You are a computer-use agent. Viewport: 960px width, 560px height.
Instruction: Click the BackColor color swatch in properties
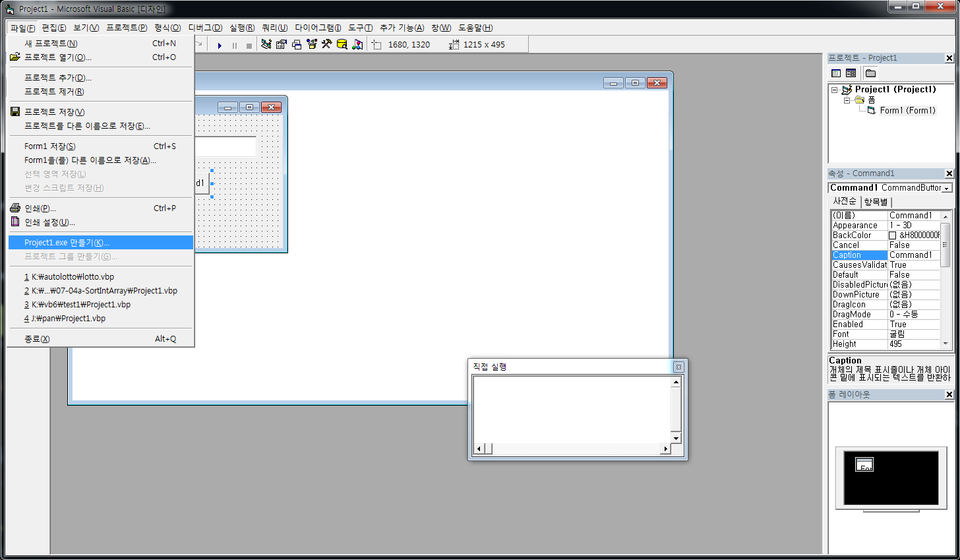click(893, 235)
